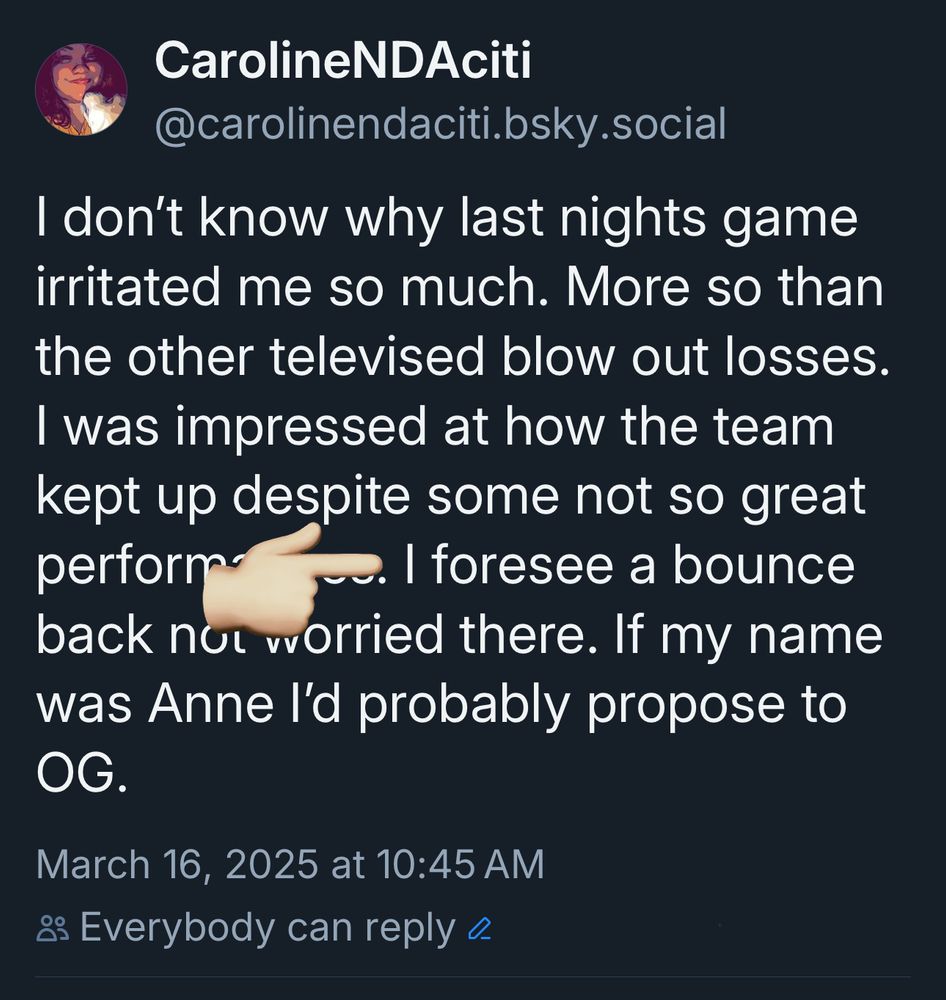Click the pencil edit icon for reply settings

click(480, 929)
